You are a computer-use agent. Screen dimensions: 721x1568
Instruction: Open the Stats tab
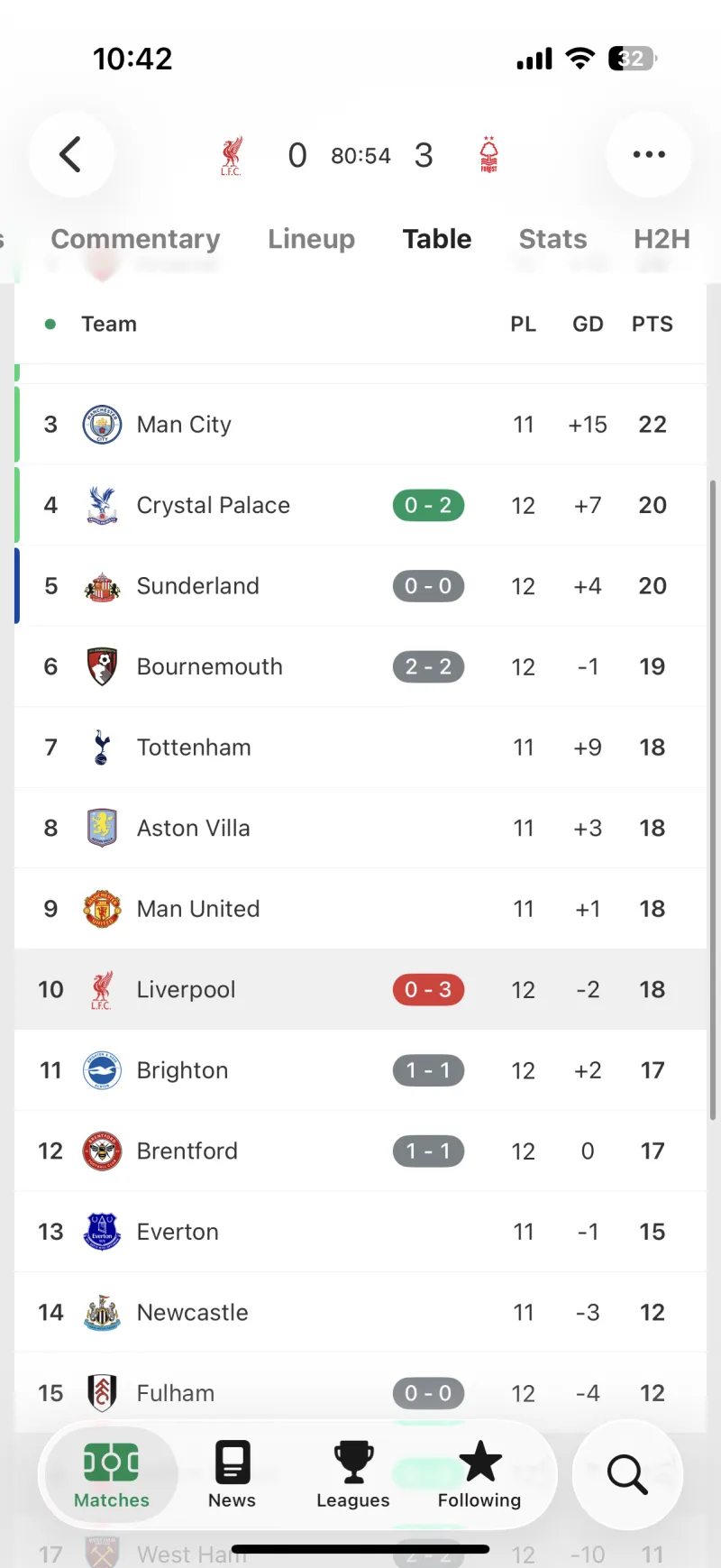click(x=552, y=239)
